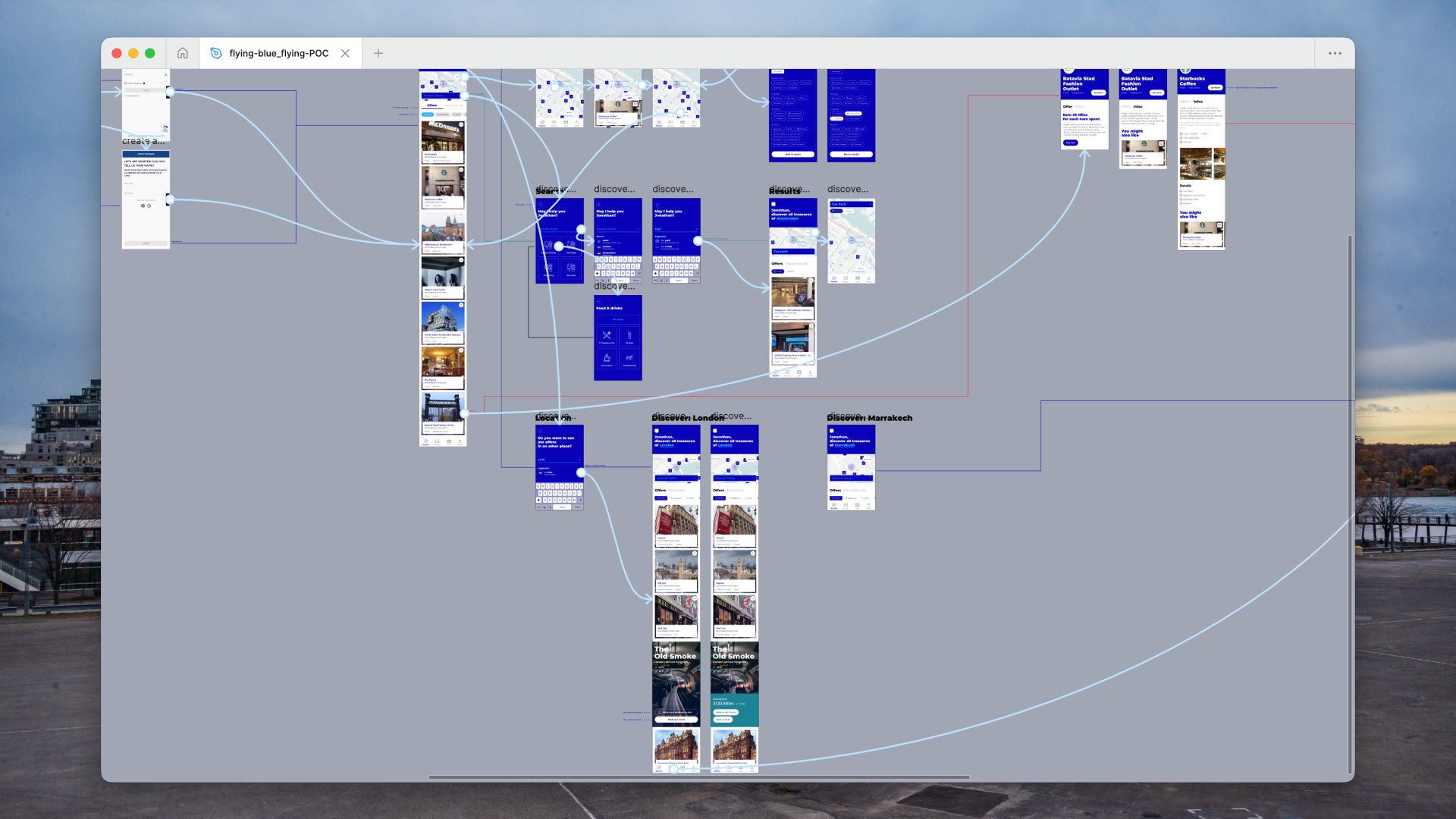This screenshot has height=819, width=1456.
Task: Close the flying-blue_flying-POC tab
Action: 345,53
